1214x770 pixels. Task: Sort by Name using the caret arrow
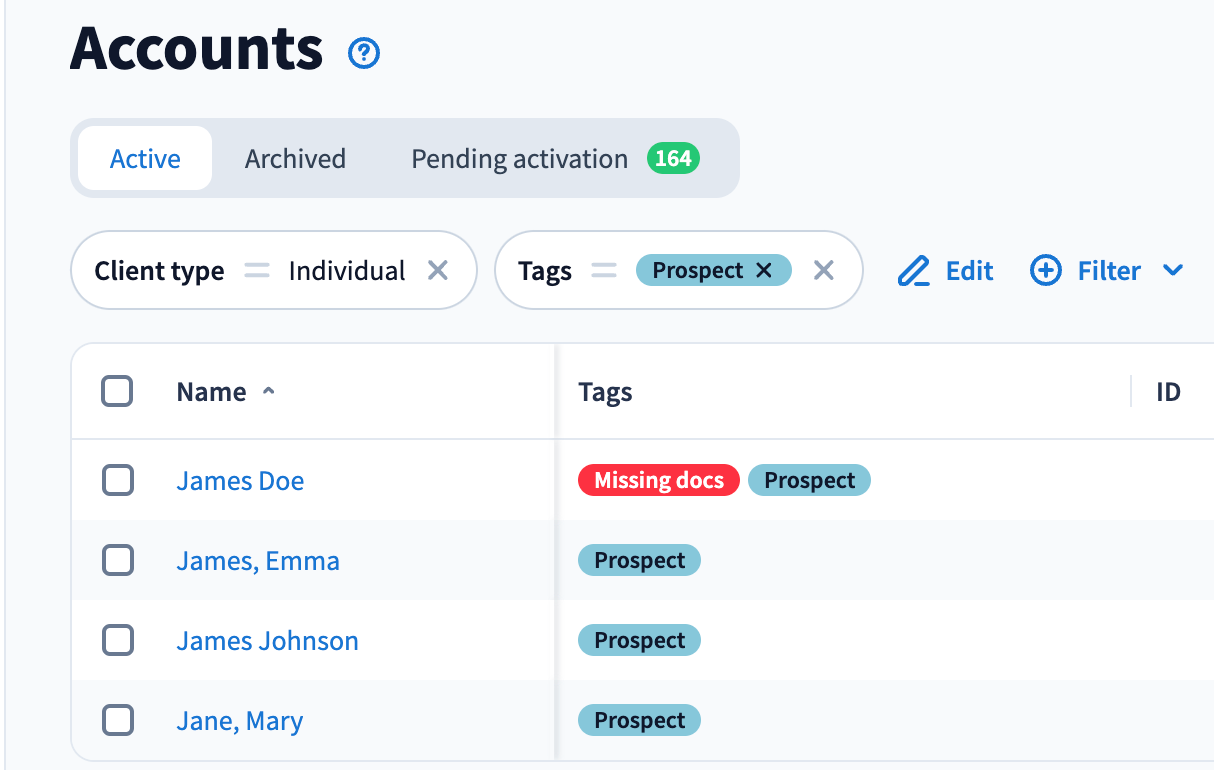(268, 392)
